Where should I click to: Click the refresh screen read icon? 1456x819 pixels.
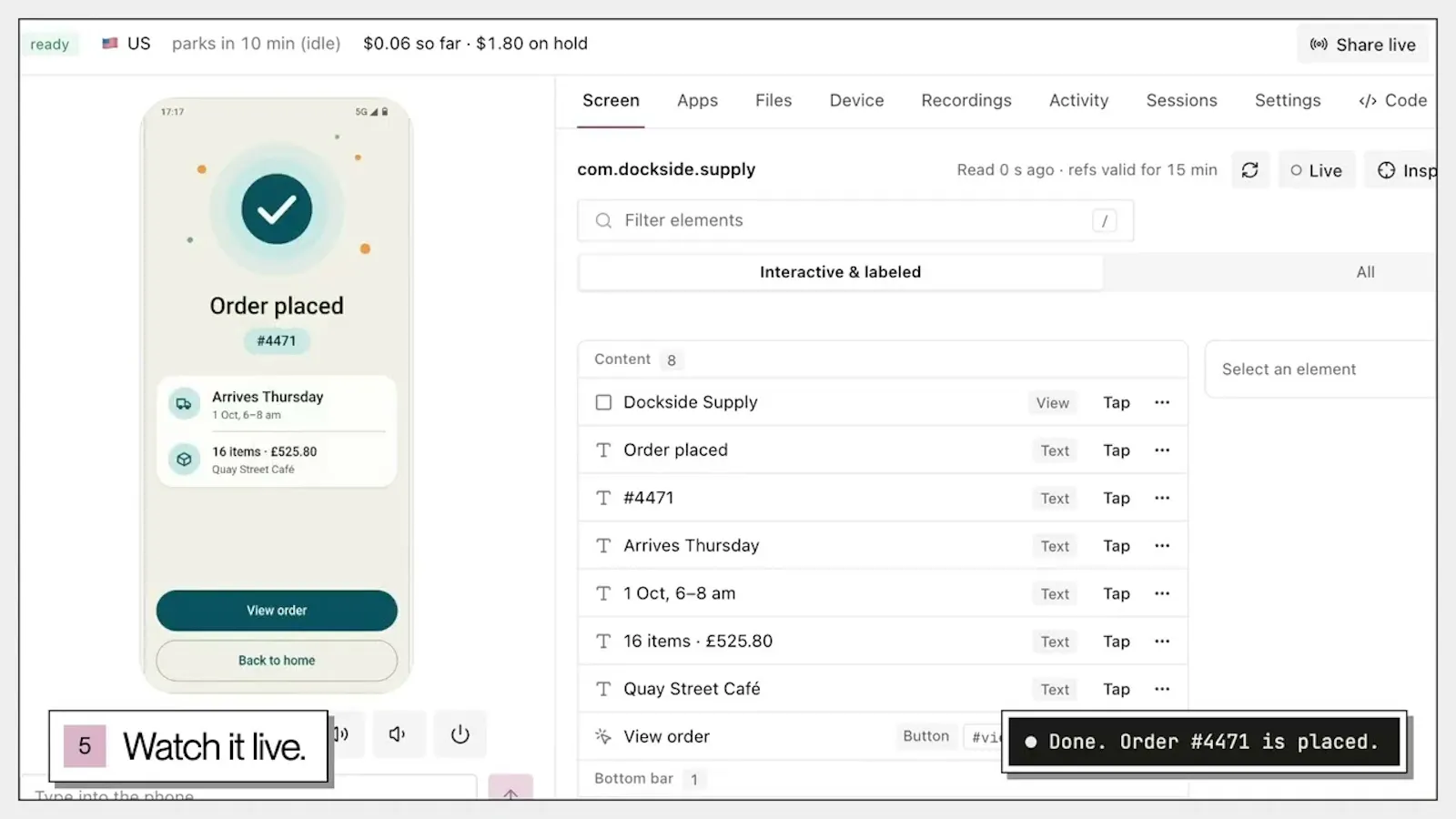click(1249, 170)
